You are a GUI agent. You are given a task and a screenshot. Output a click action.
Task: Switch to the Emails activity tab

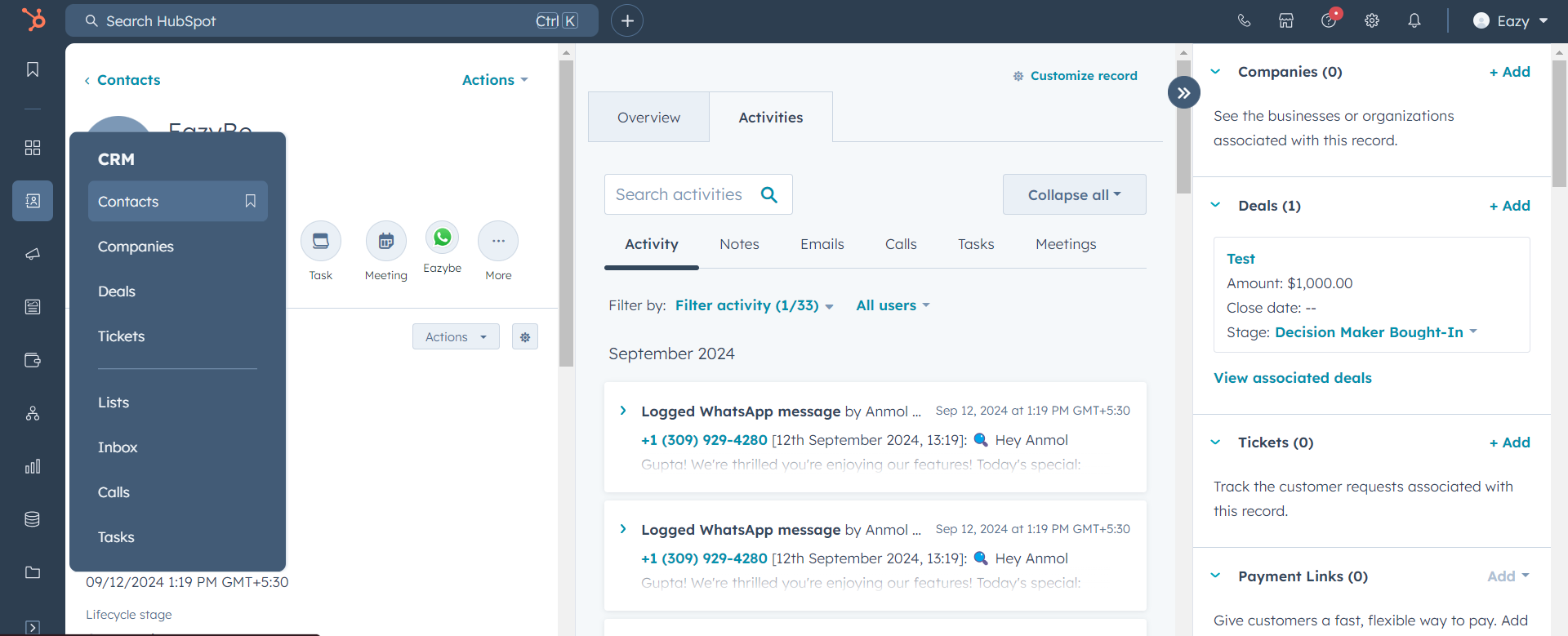[x=822, y=244]
